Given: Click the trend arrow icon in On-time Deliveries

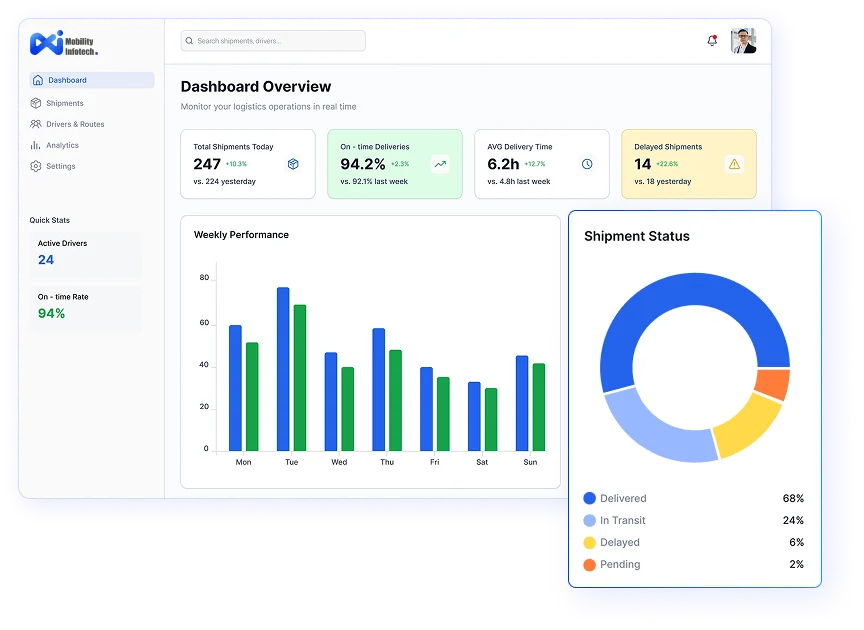Looking at the screenshot, I should [x=440, y=164].
